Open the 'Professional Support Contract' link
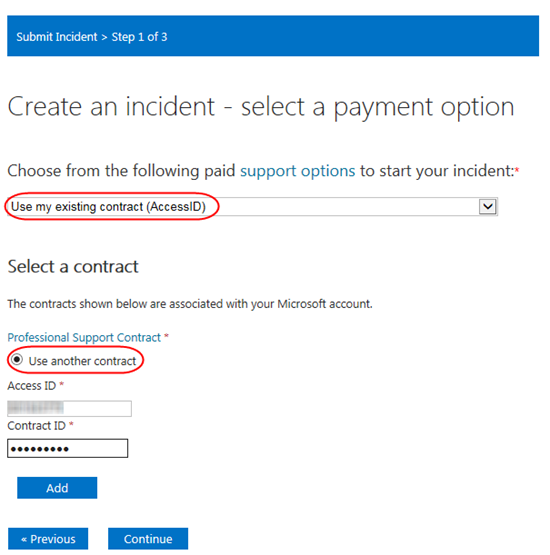The height and width of the screenshot is (555, 550). pyautogui.click(x=84, y=338)
